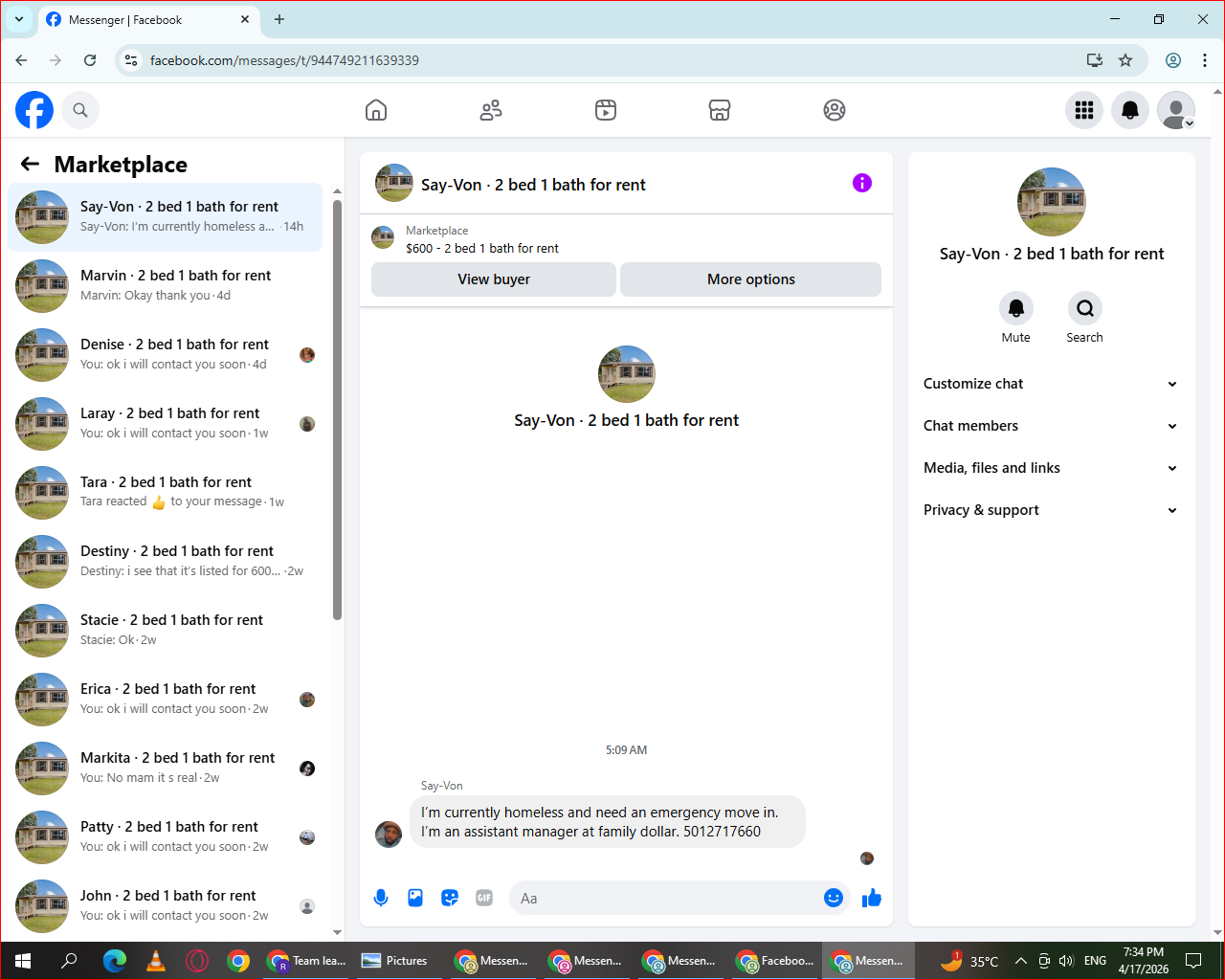Open the Team lea... Chrome taskbar window
The width and height of the screenshot is (1225, 980).
pos(307,961)
